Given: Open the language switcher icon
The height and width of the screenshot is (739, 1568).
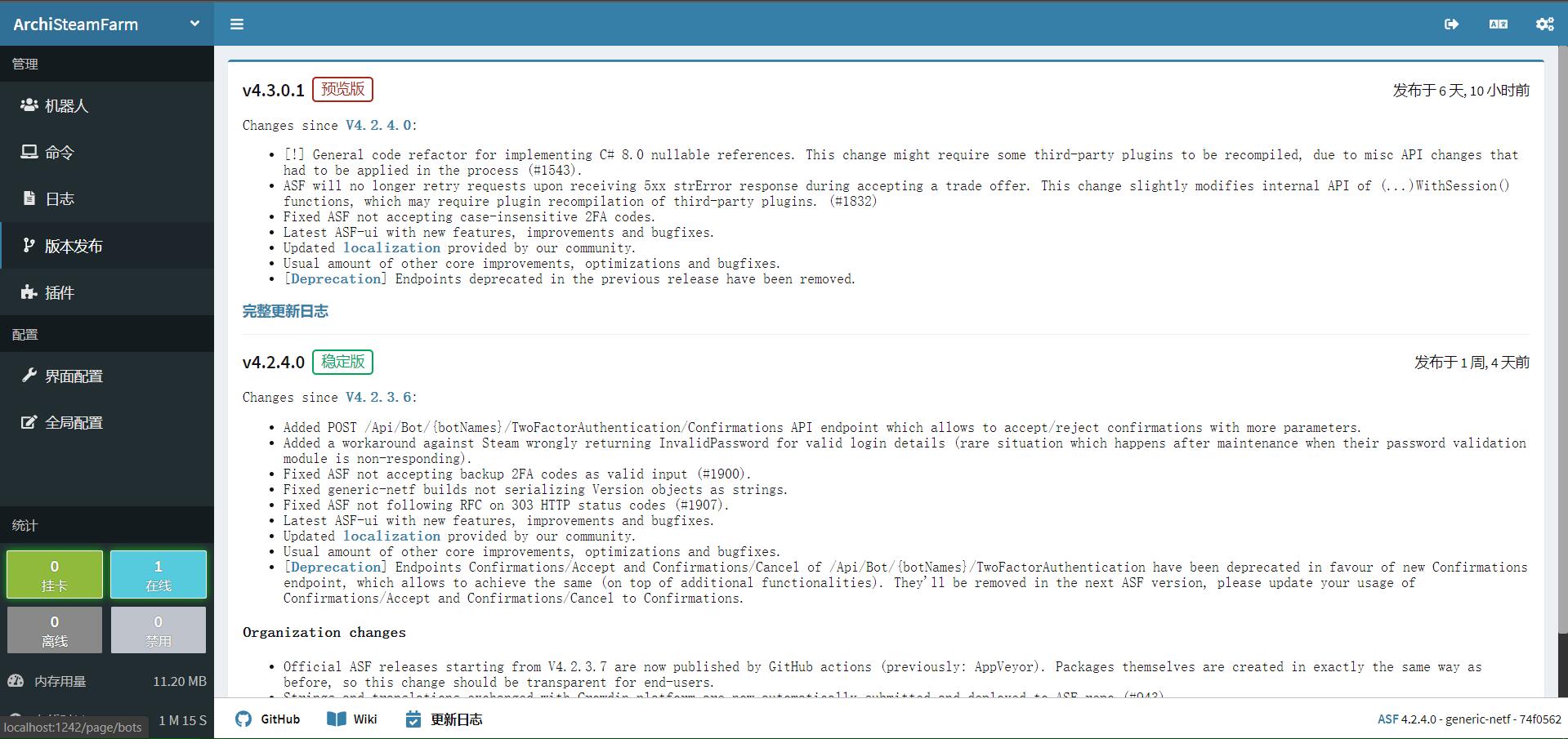Looking at the screenshot, I should pyautogui.click(x=1498, y=24).
